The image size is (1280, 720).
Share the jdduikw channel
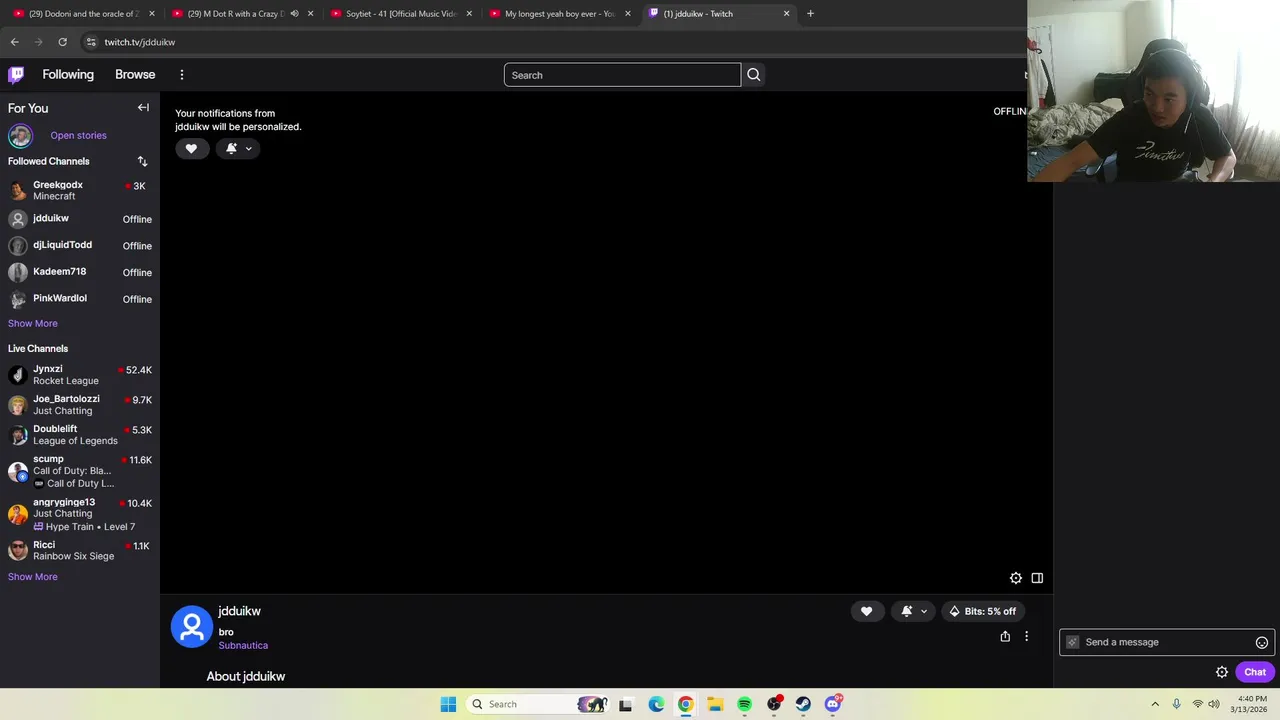click(1005, 636)
